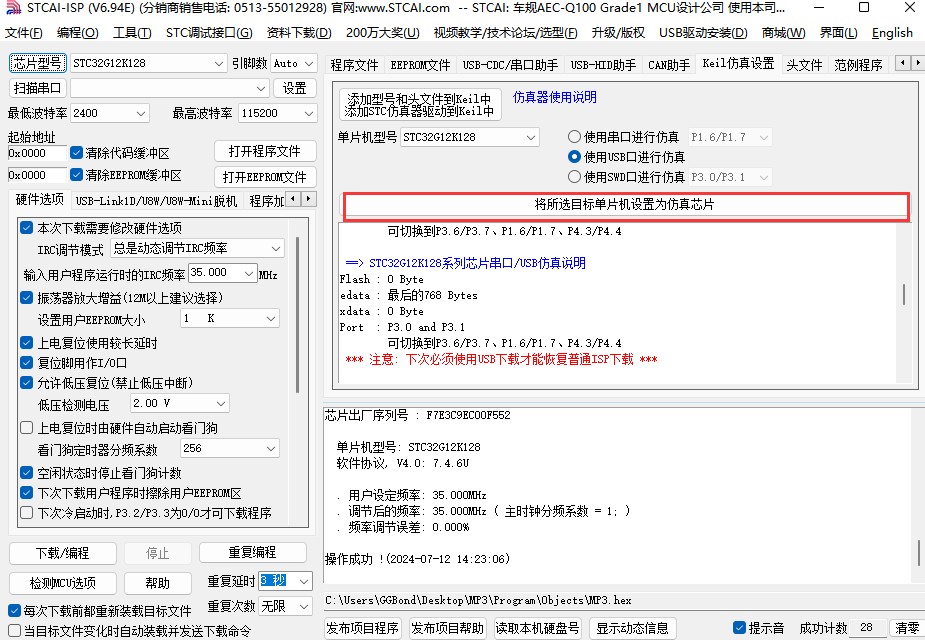
Task: Open 单片机型号 dropdown in Keil panel
Action: click(470, 137)
